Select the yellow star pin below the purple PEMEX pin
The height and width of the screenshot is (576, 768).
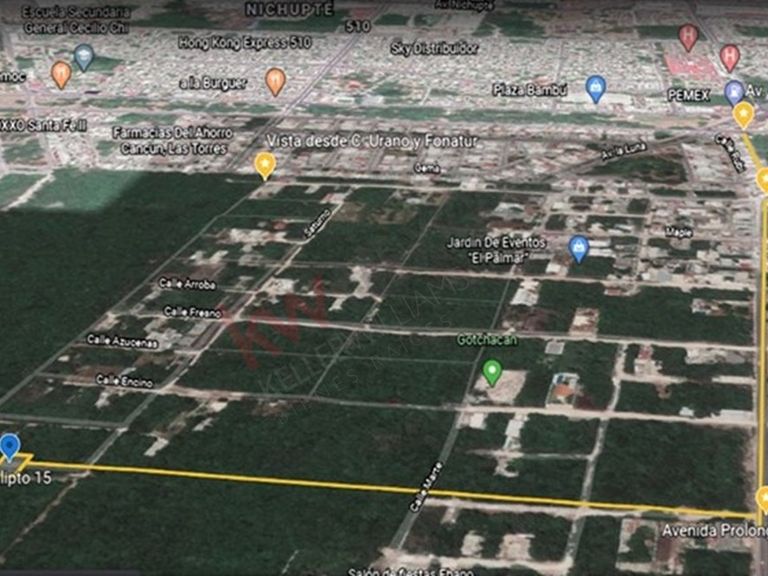[x=744, y=116]
